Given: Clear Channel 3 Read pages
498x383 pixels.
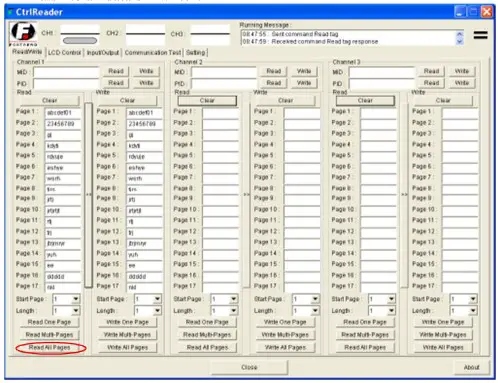Looking at the screenshot, I should [365, 100].
